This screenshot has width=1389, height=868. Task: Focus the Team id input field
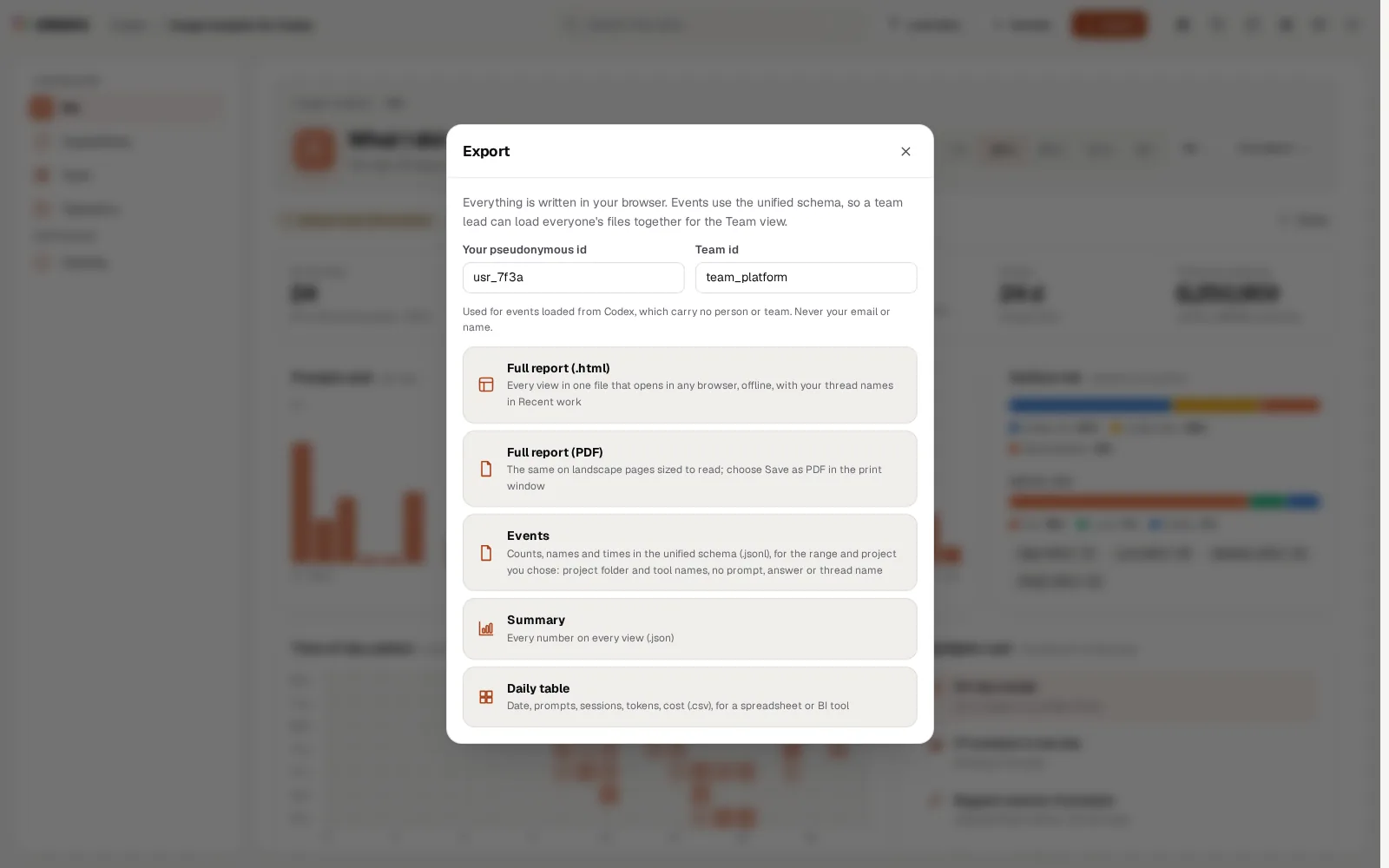tap(806, 278)
